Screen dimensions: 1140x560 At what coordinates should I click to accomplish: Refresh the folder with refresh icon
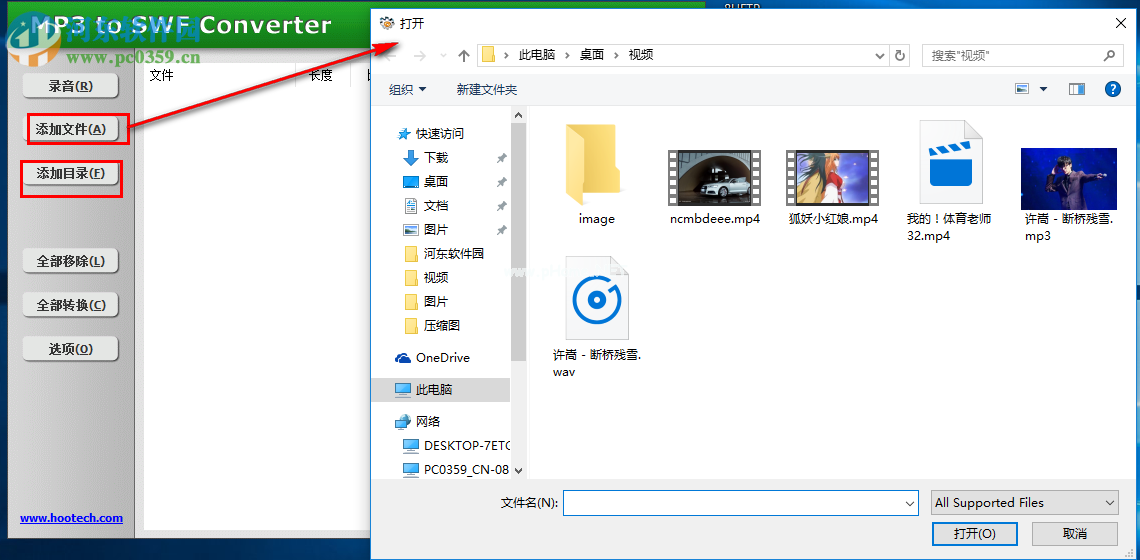point(899,55)
